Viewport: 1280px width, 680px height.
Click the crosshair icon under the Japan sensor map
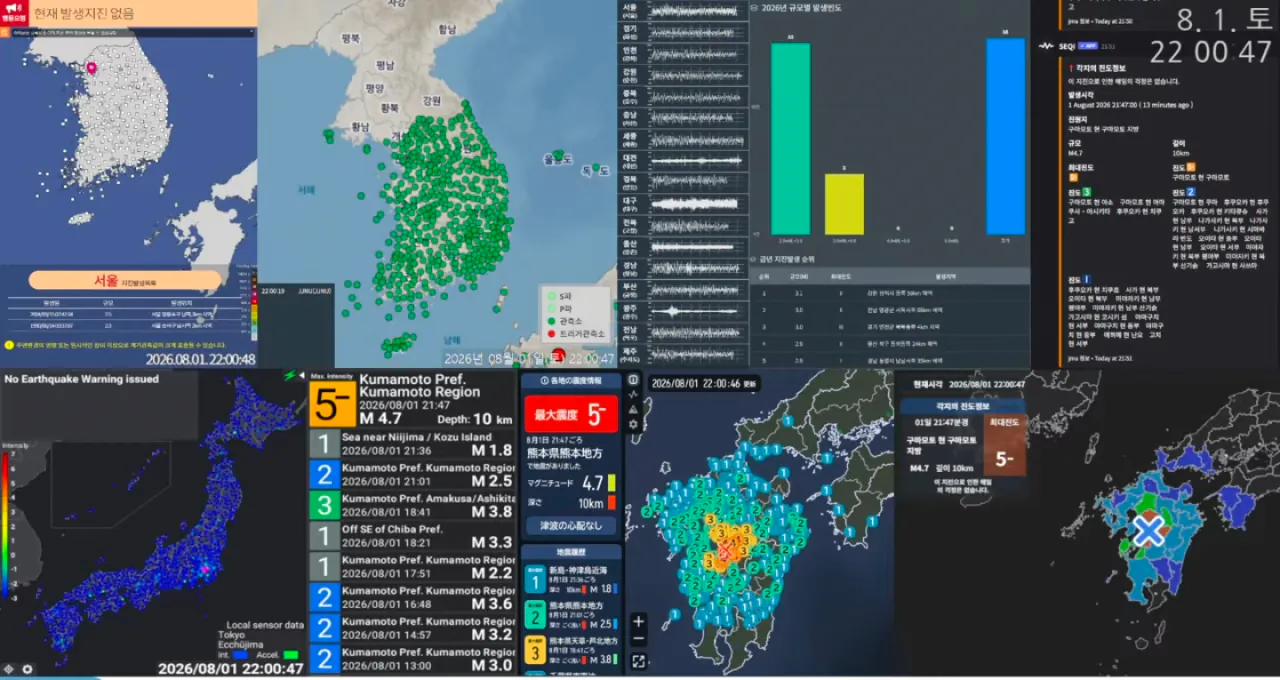tap(9, 669)
